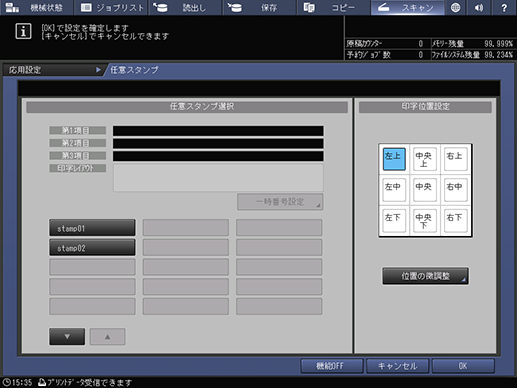Open the 機械状態 machine status tab
Image resolution: width=517 pixels, height=388 pixels.
(37, 7)
